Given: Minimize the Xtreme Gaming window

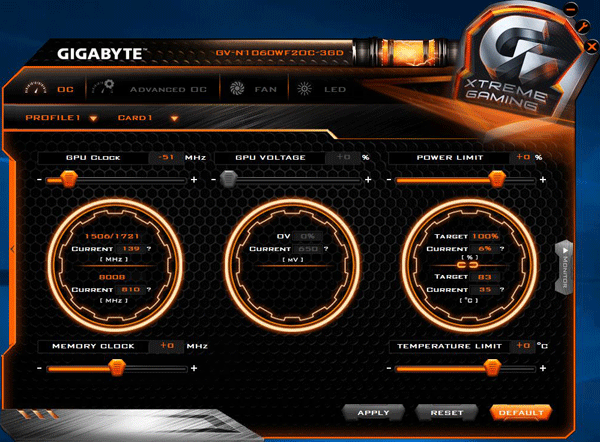Looking at the screenshot, I should (x=571, y=8).
